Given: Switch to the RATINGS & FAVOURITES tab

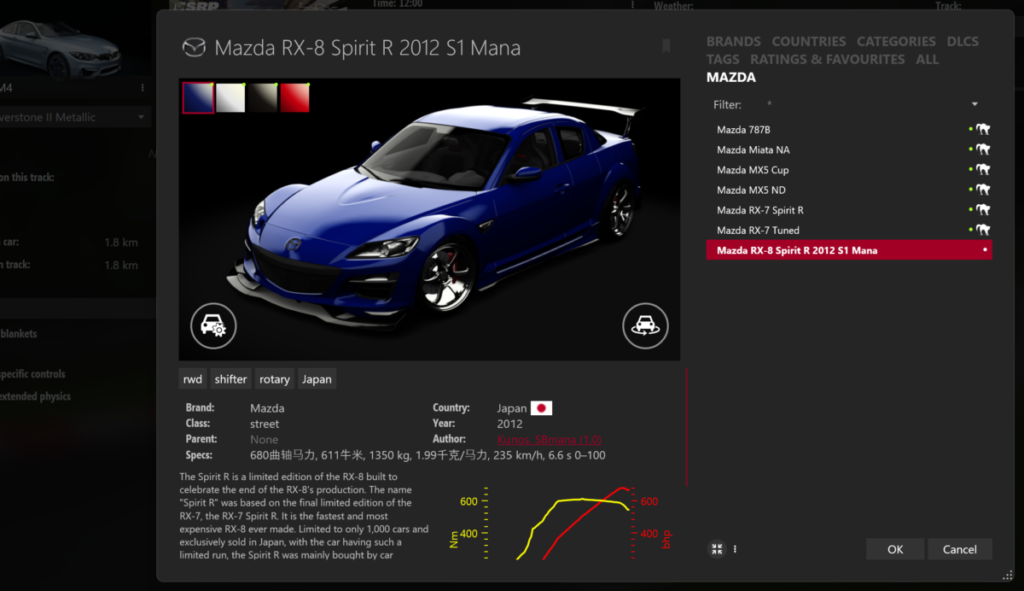Looking at the screenshot, I should (x=827, y=59).
